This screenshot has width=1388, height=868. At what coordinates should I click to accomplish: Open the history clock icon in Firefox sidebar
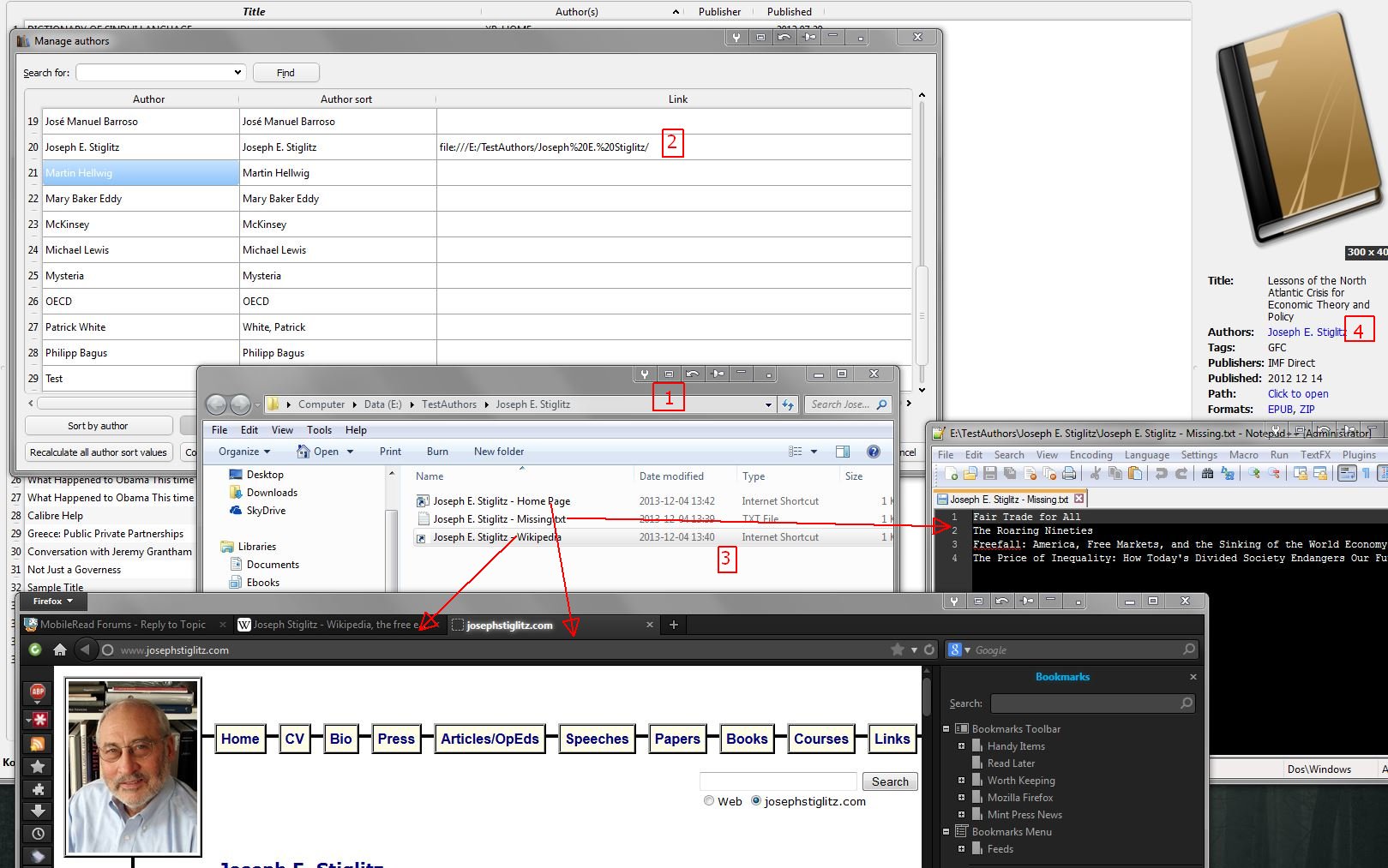38,833
